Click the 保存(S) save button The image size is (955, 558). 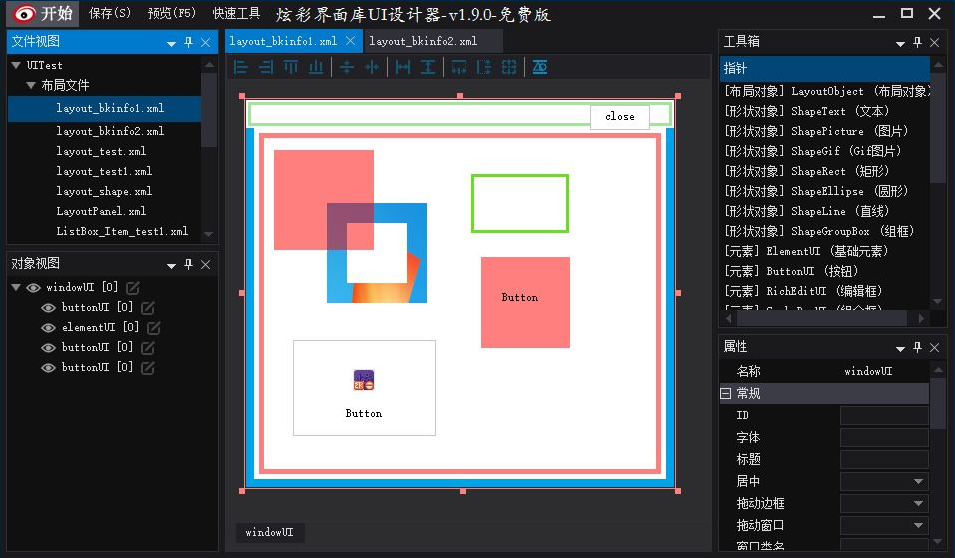[110, 13]
